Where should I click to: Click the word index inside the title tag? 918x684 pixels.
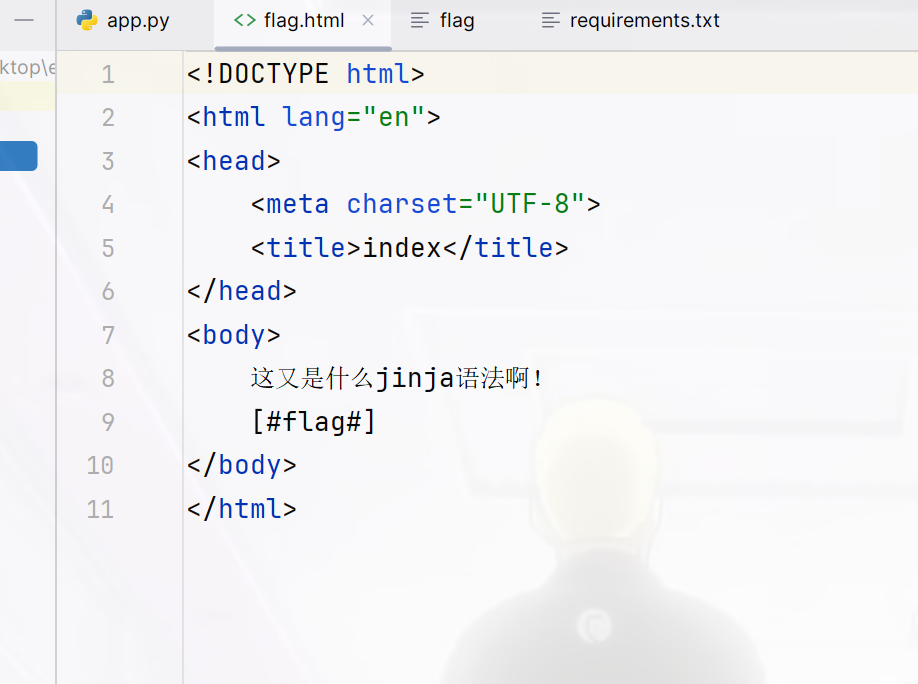[x=402, y=248]
